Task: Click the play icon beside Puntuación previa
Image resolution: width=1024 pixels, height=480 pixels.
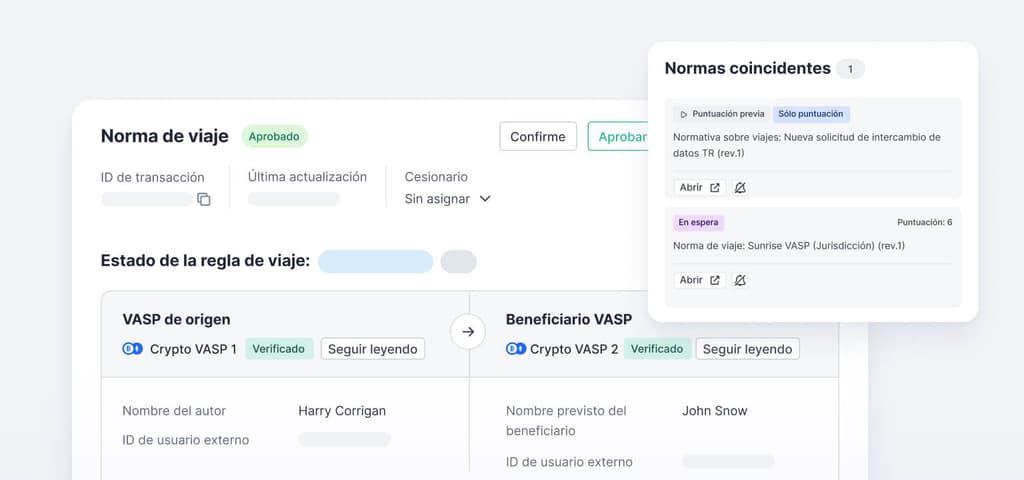Action: (x=684, y=114)
